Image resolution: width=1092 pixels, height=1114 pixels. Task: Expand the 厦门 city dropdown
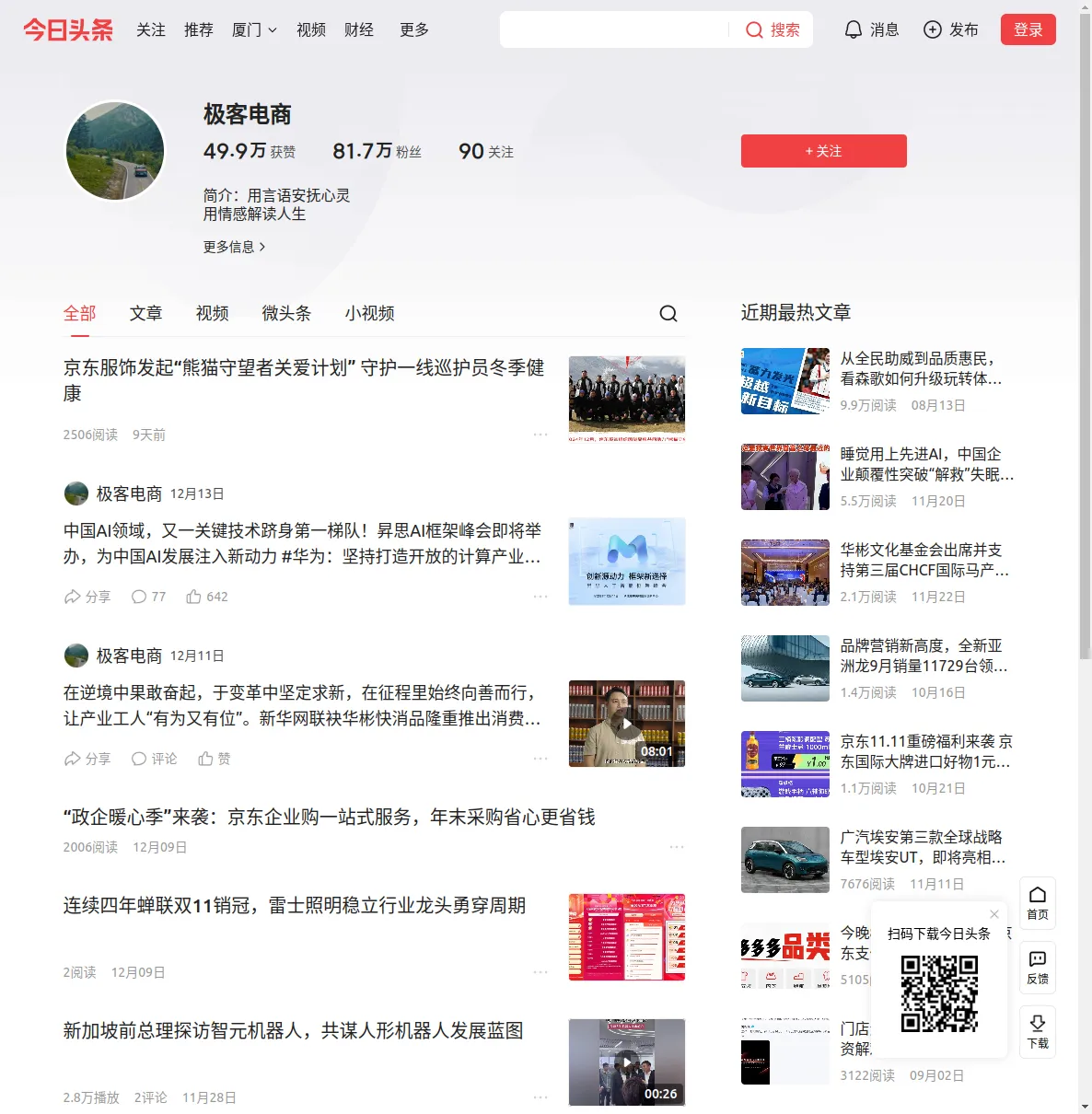pyautogui.click(x=254, y=29)
